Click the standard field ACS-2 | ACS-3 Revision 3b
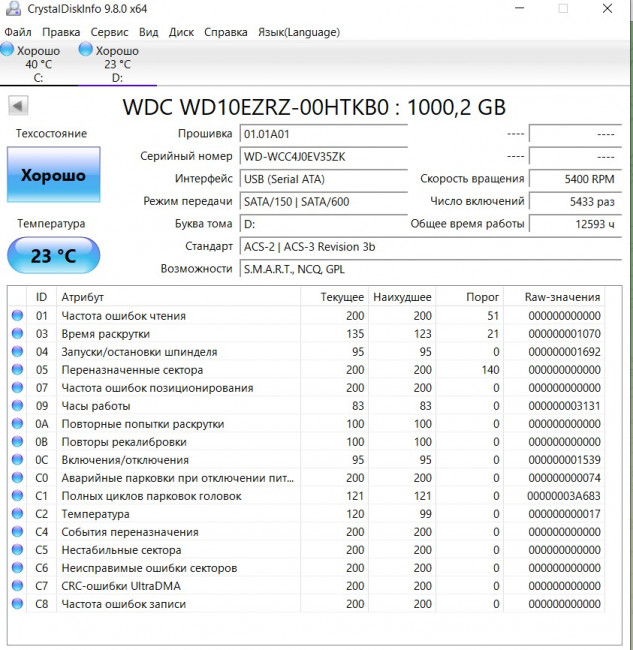This screenshot has width=633, height=650. (x=431, y=246)
